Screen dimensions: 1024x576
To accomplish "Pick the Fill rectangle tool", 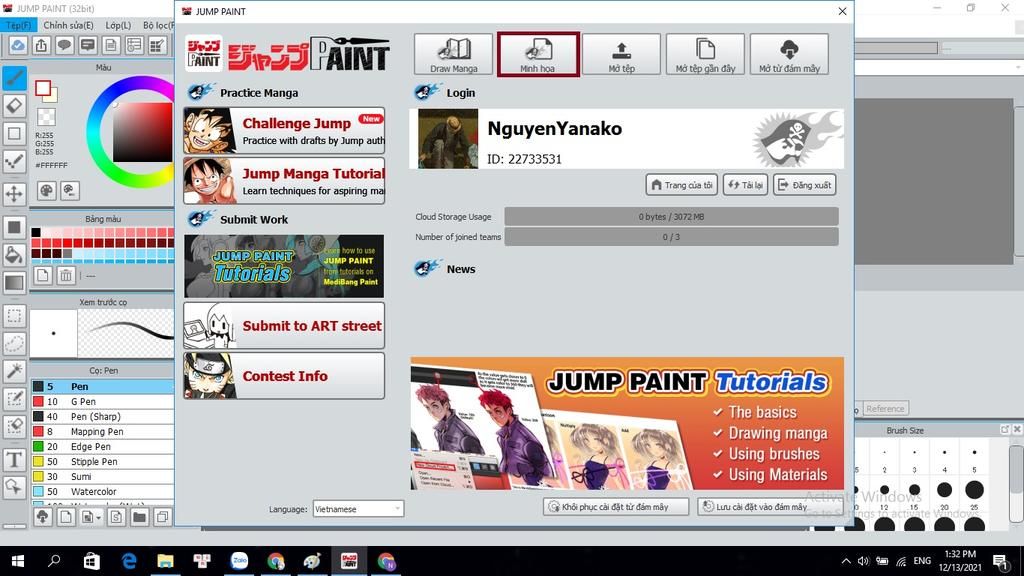I will click(14, 227).
